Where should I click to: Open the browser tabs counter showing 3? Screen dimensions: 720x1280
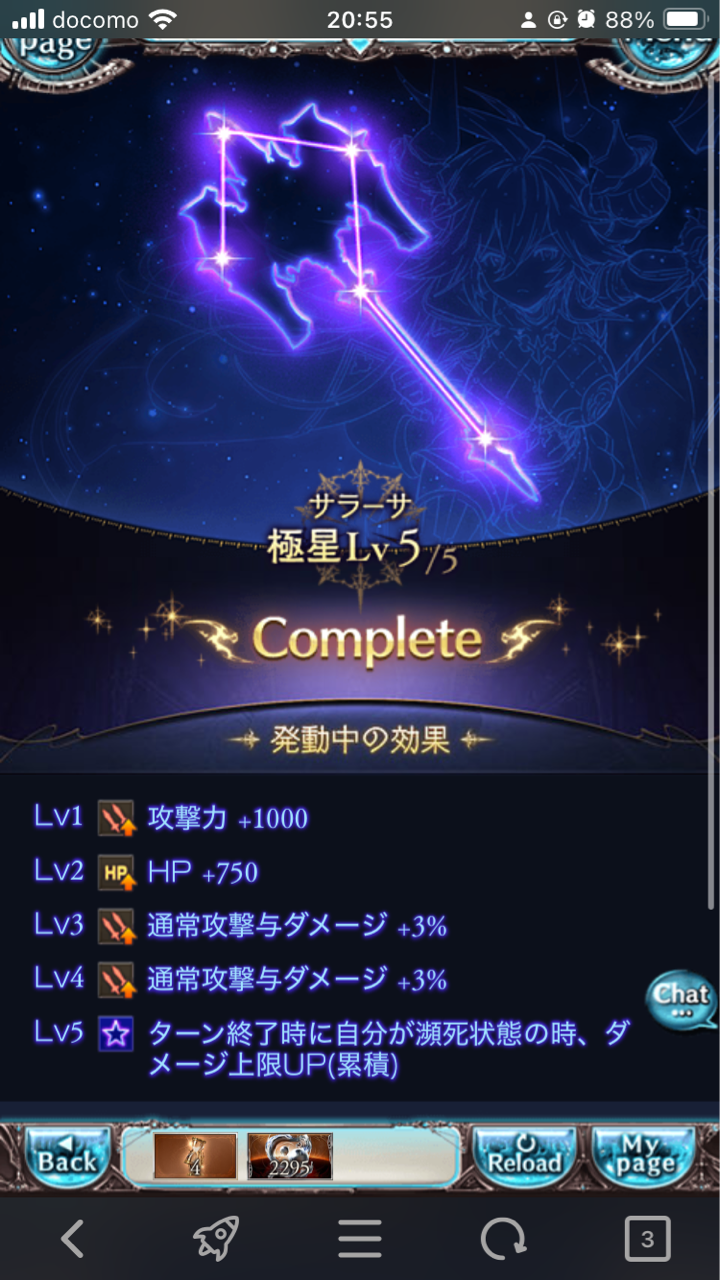tap(647, 1240)
